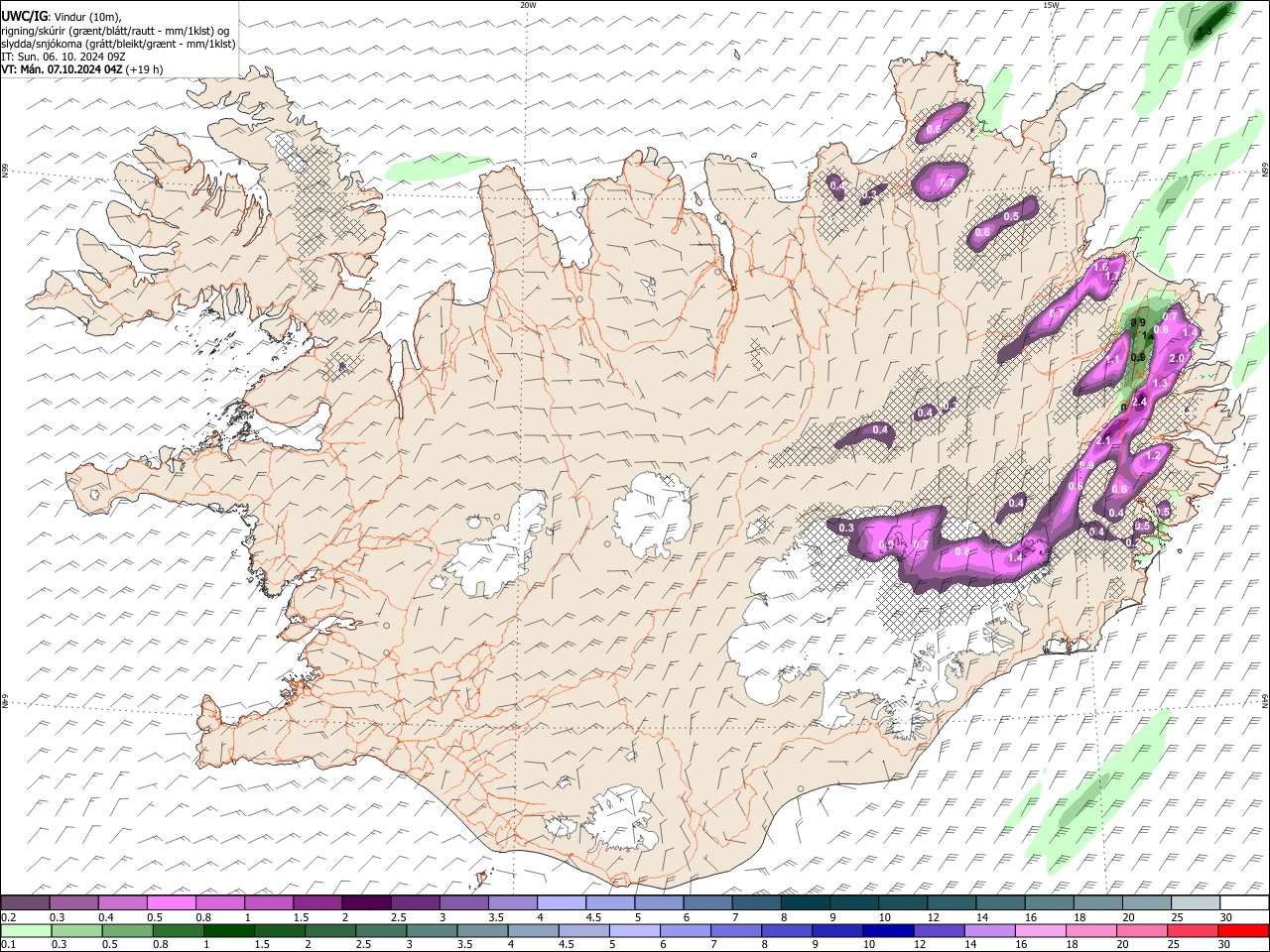The image size is (1270, 952).
Task: Pick the darkest green 1 swatch, rain scale
Action: tap(229, 931)
